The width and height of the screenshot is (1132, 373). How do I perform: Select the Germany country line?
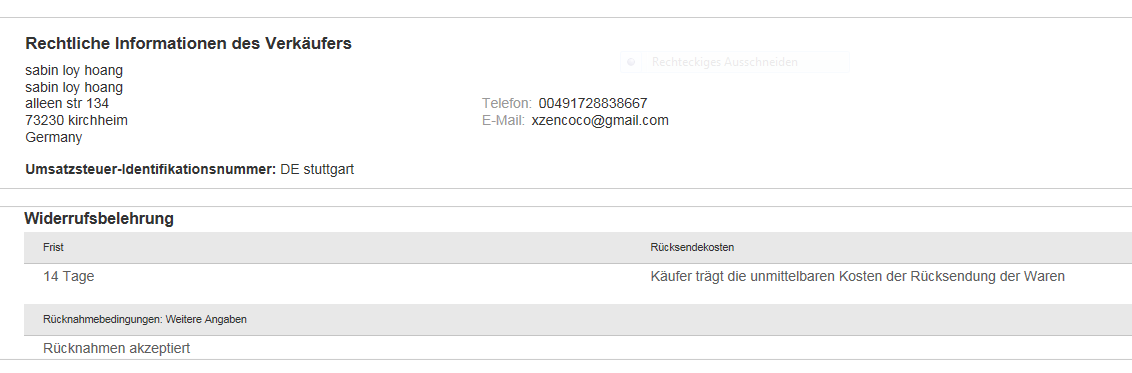(53, 137)
